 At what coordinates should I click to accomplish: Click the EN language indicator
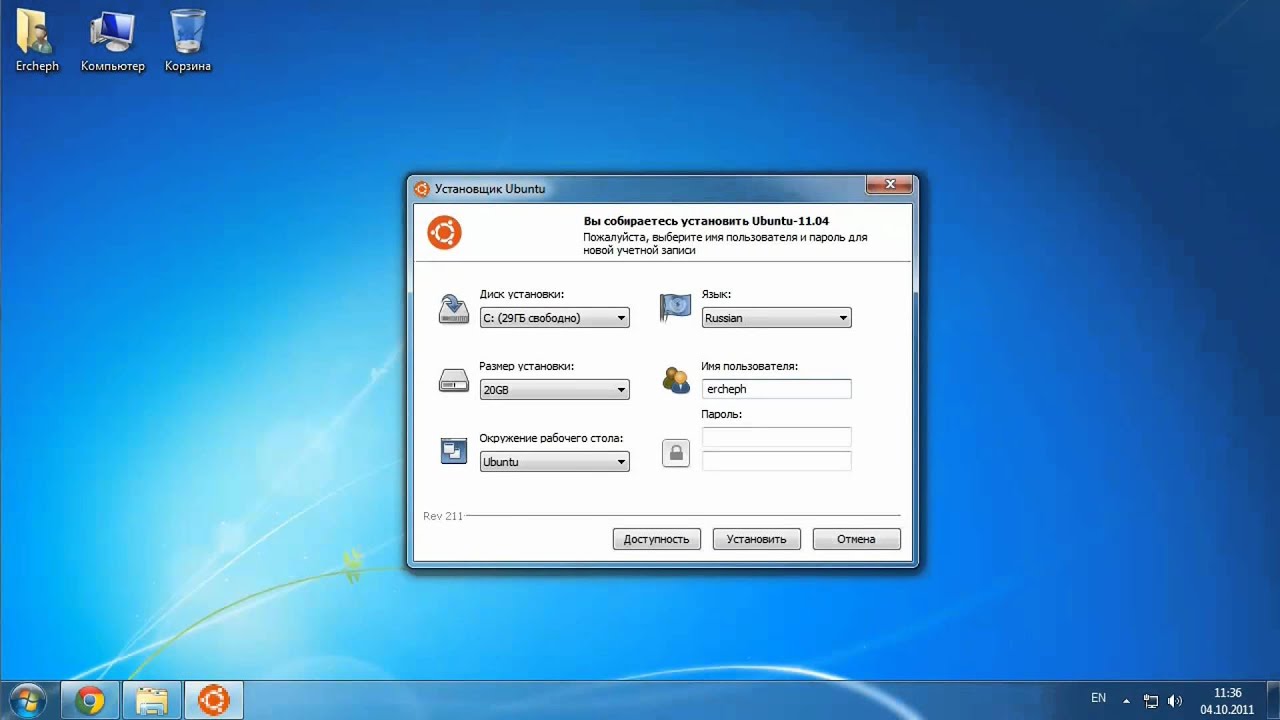coord(1098,698)
